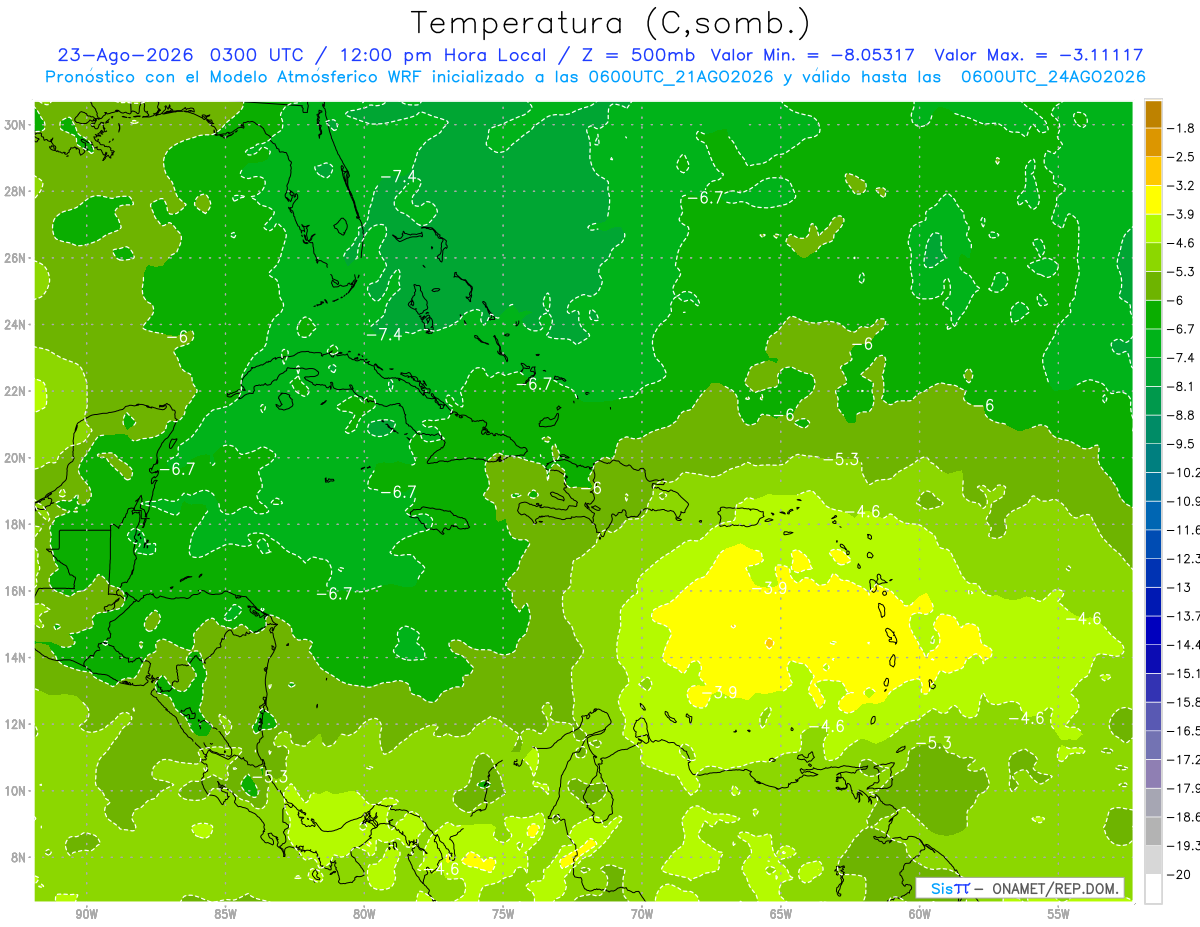Screen dimensions: 1200x927
Task: Click the "-18.6" color scale label
Action: 1183,817
